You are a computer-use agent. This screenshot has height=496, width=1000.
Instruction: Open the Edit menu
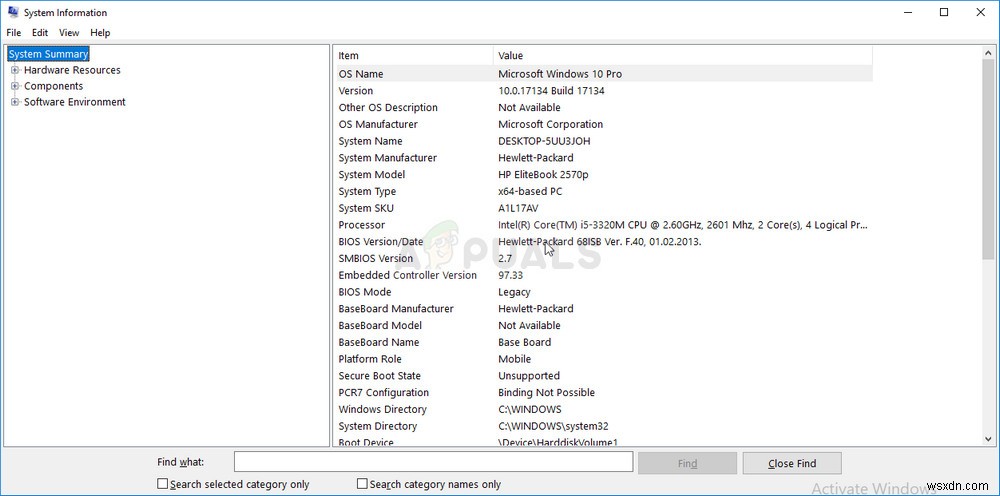pyautogui.click(x=40, y=33)
